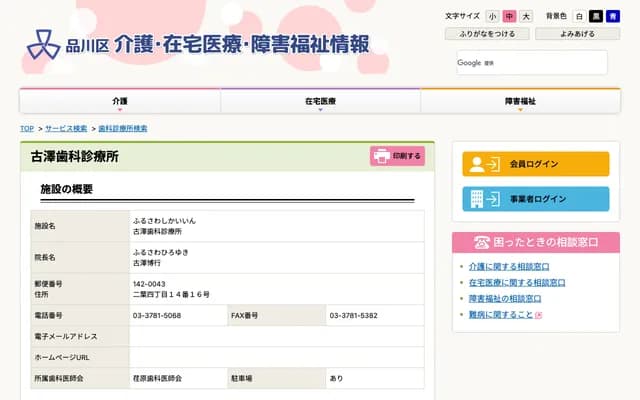Turn on furigana with ふりがなをつける
Viewport: 640px width, 400px height.
click(487, 34)
